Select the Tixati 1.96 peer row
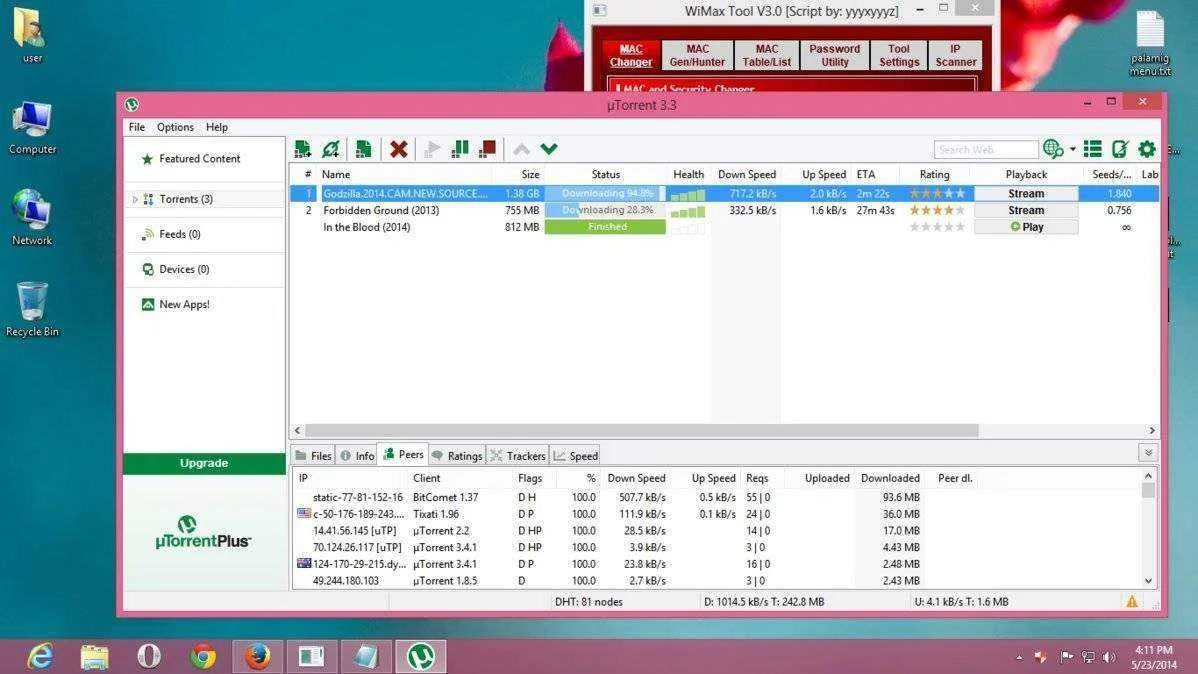The image size is (1198, 674). tap(717, 514)
